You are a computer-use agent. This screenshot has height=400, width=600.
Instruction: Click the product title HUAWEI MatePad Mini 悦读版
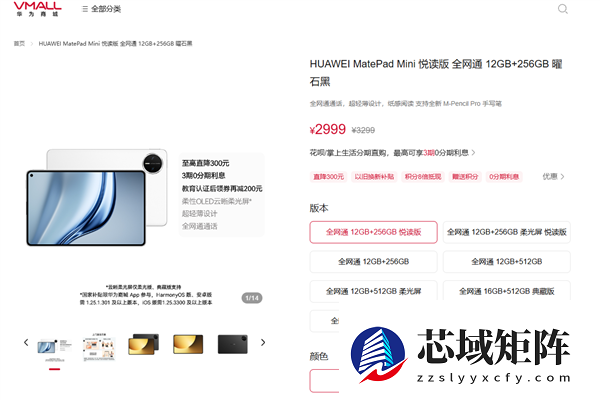436,72
